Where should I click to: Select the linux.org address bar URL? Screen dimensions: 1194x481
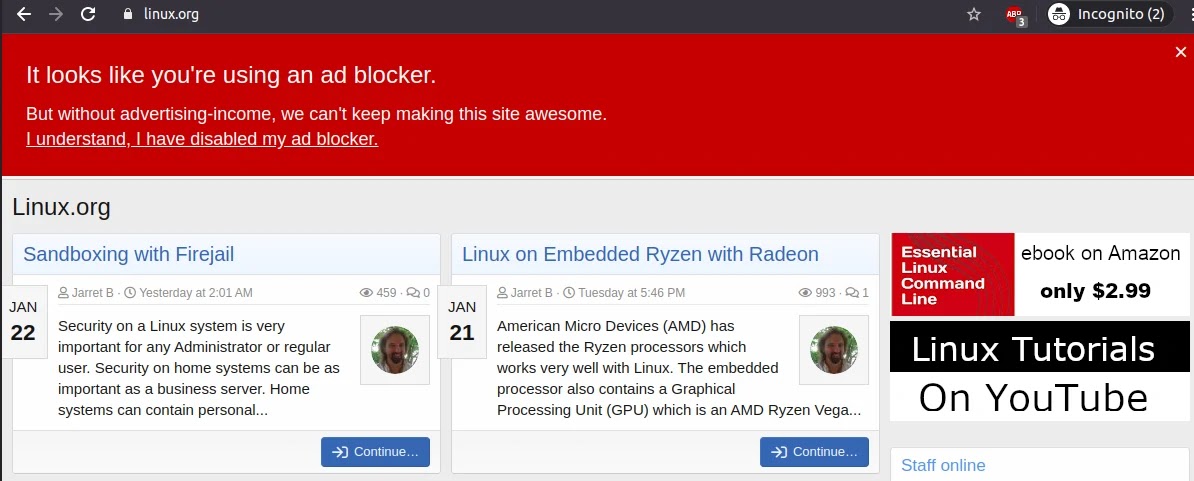click(171, 14)
